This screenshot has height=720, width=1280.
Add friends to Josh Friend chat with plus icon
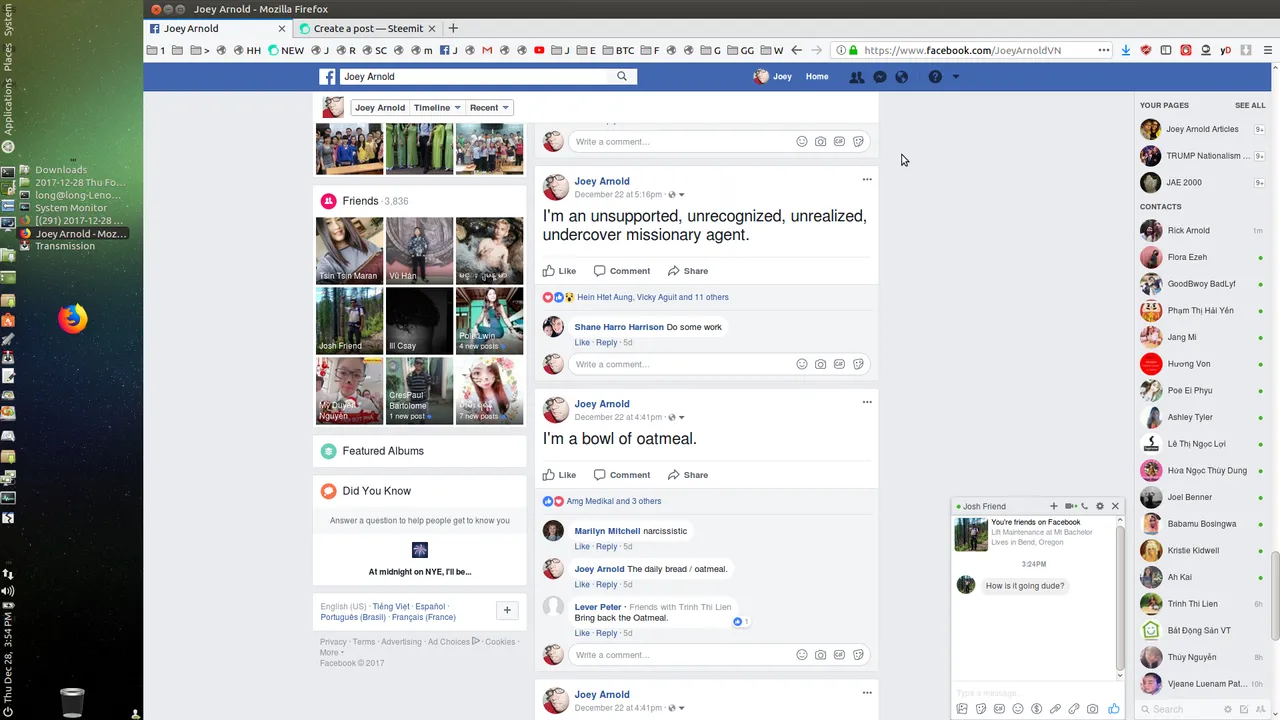(1053, 506)
